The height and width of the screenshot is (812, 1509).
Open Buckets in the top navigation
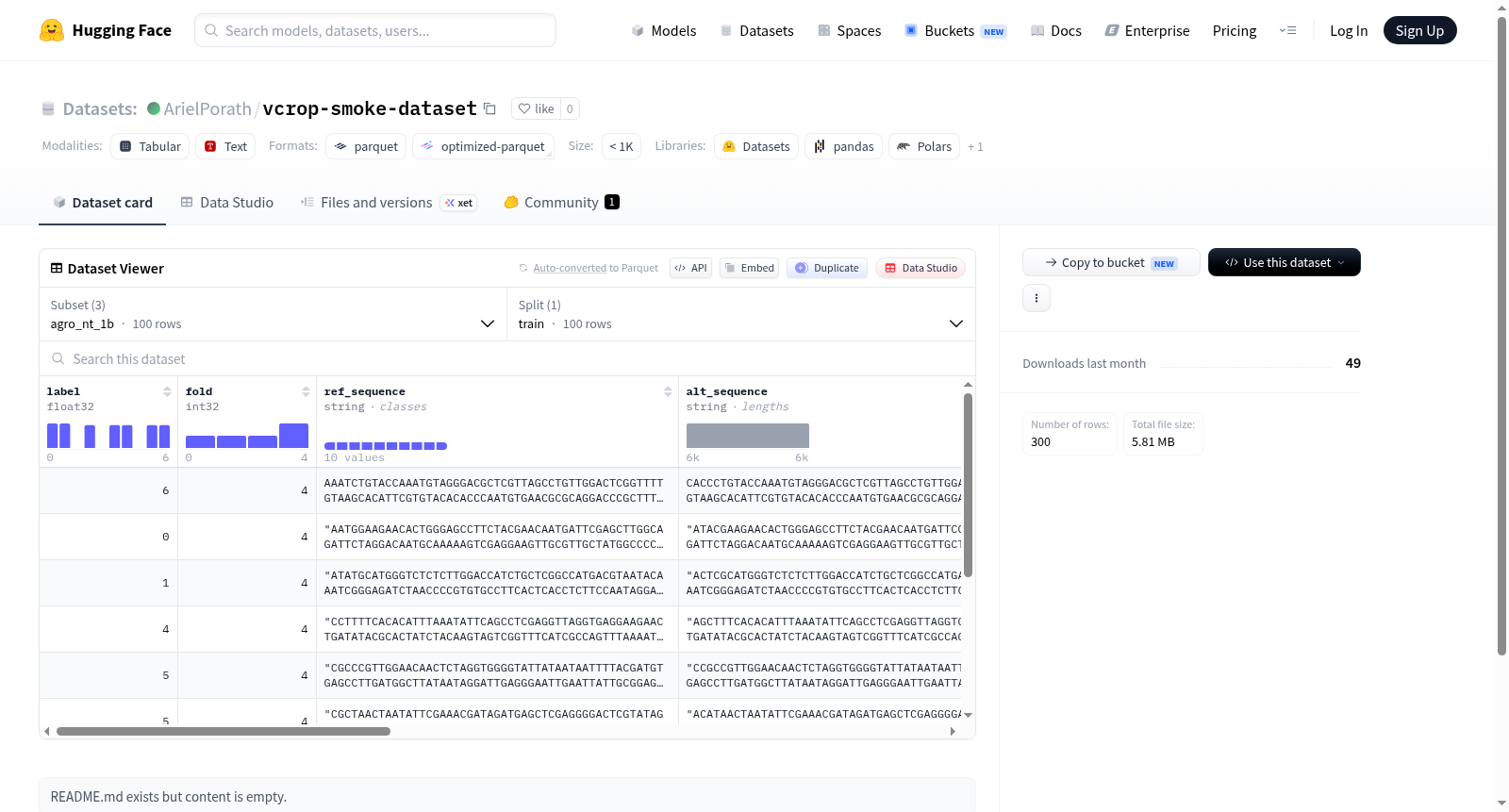(x=955, y=31)
